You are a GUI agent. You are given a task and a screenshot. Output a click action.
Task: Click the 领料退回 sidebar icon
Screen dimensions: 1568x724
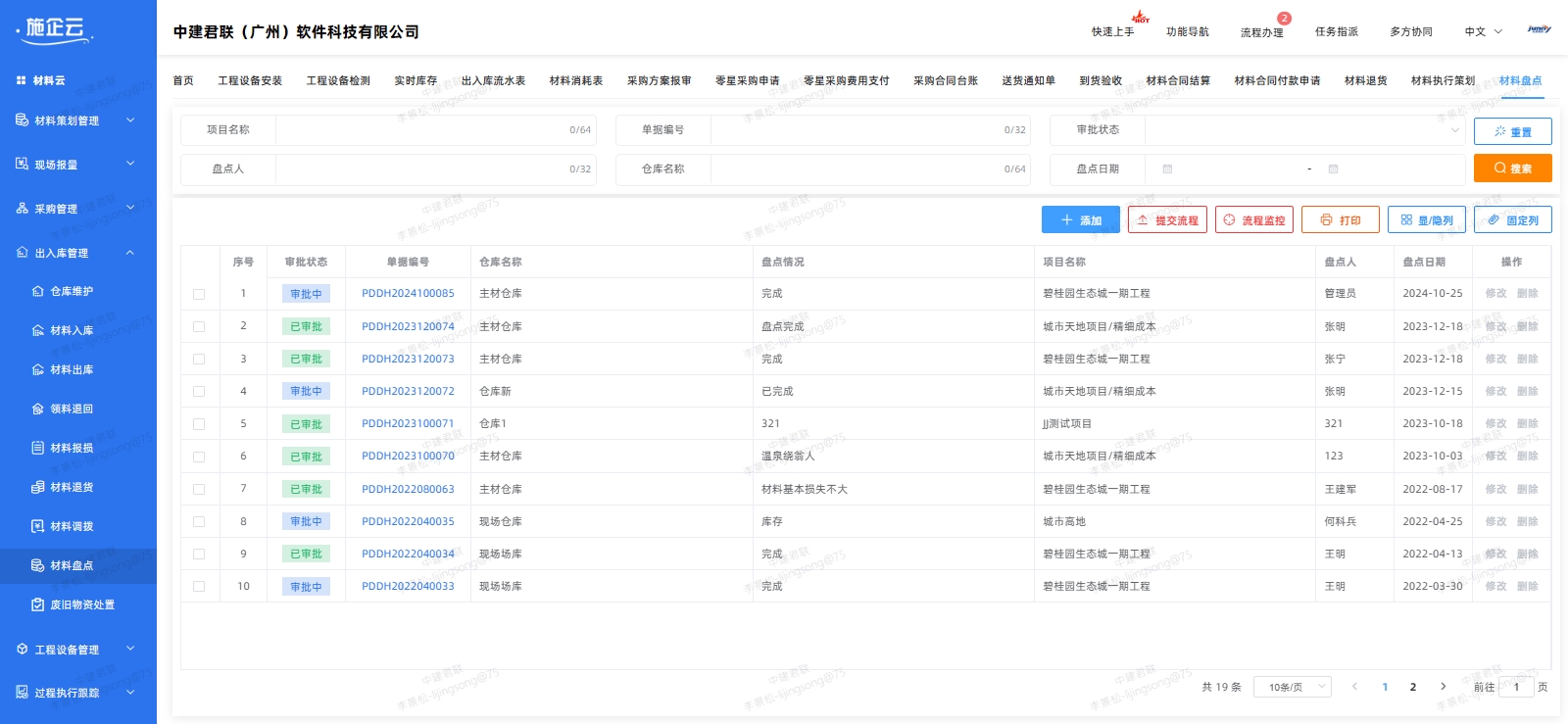point(37,409)
